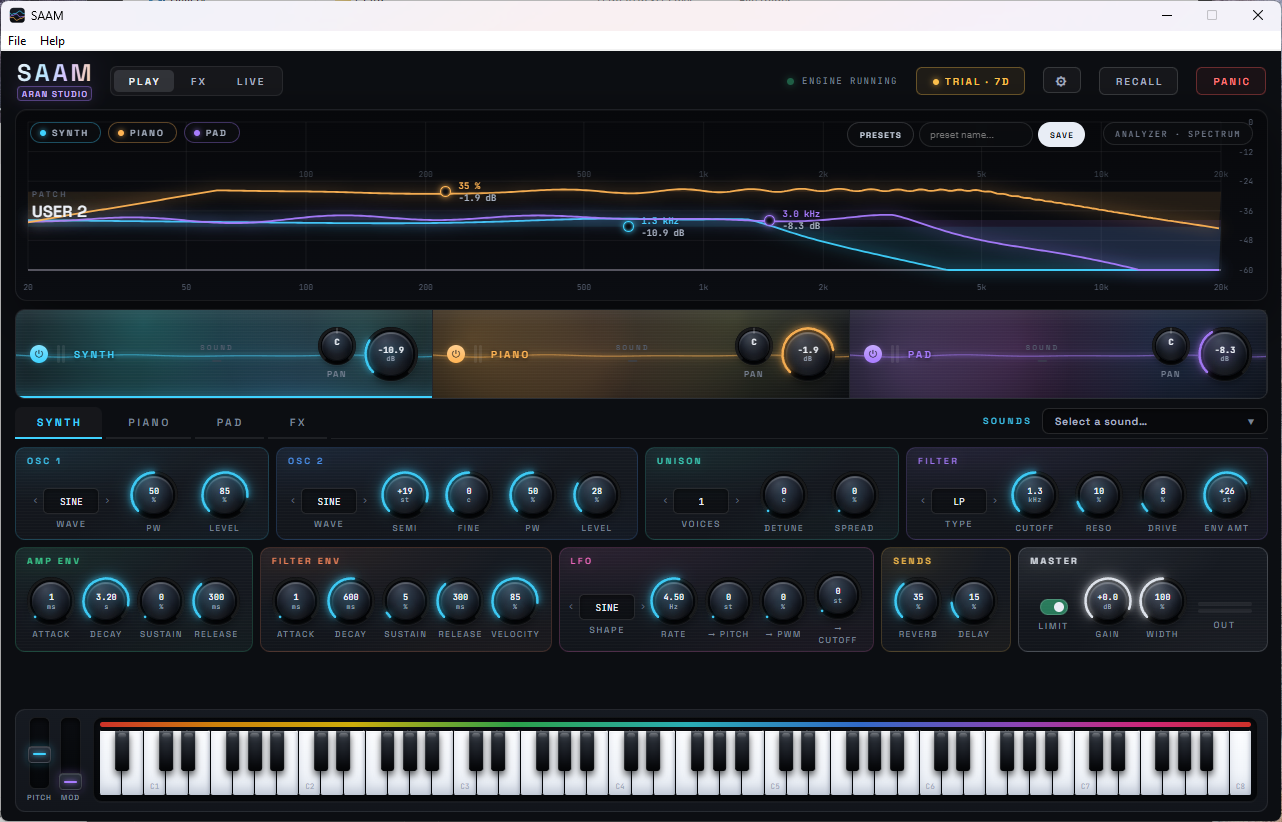Open the settings gear button
Screen dimensions: 1282x822
point(1061,81)
